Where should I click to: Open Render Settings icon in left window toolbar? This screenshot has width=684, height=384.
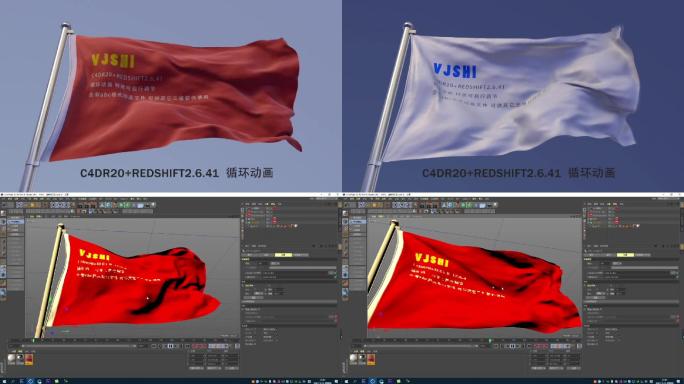click(94, 205)
